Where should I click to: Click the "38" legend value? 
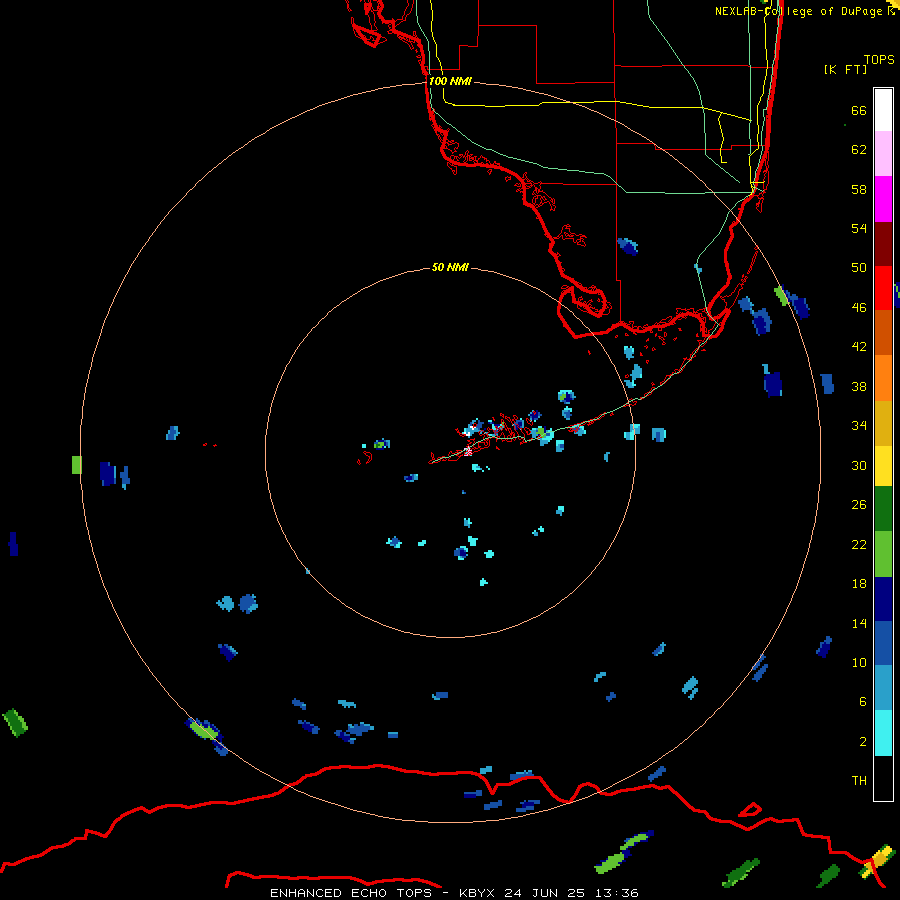click(x=859, y=387)
